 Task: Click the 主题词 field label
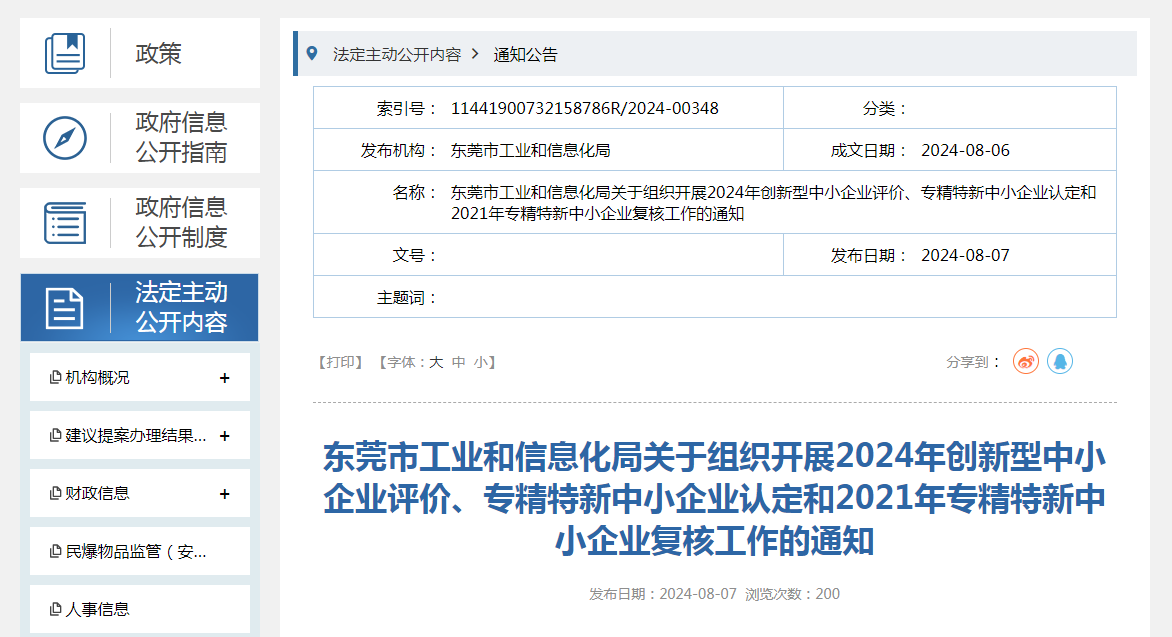click(407, 298)
